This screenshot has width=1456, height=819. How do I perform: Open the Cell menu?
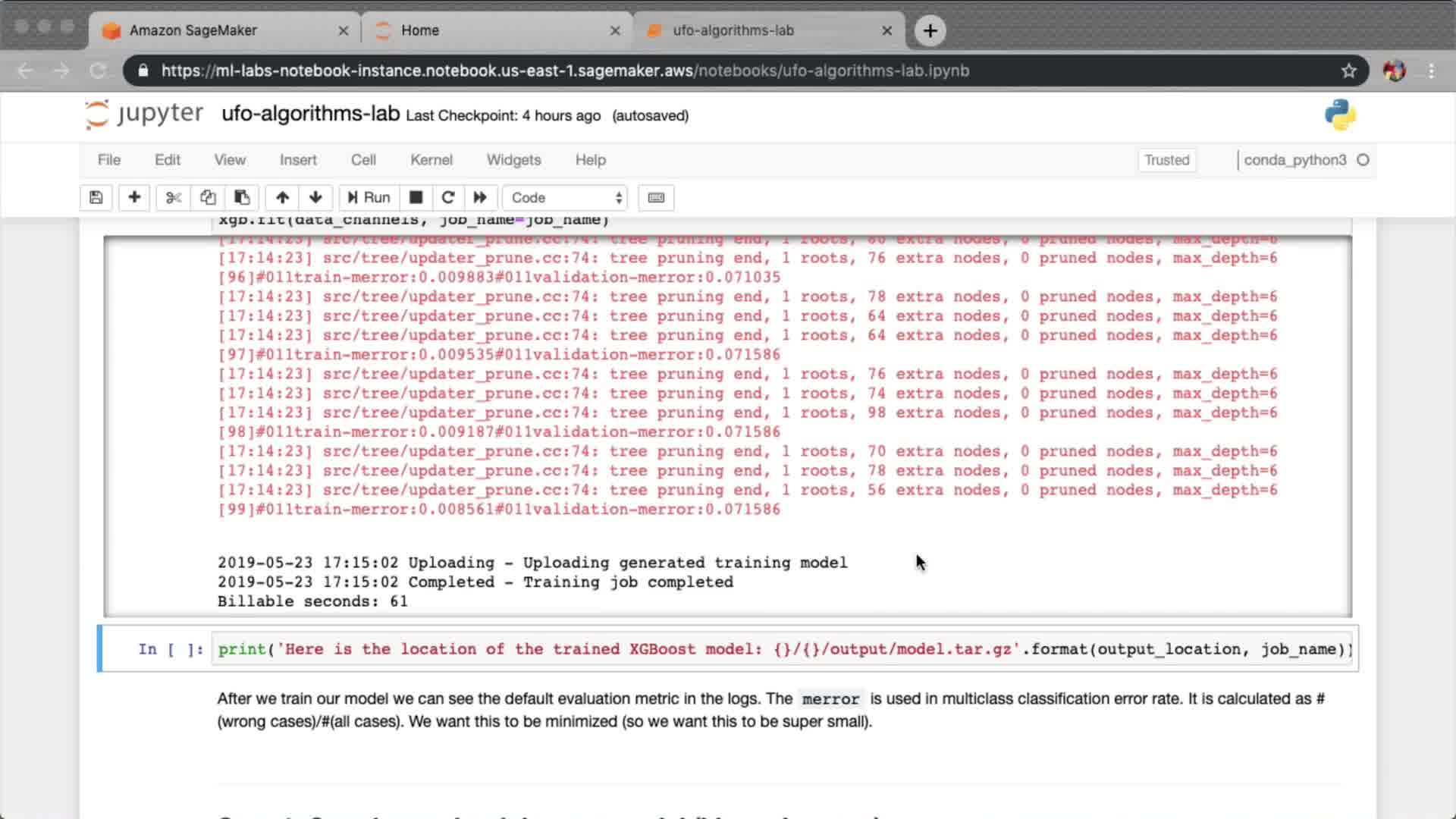coord(363,159)
